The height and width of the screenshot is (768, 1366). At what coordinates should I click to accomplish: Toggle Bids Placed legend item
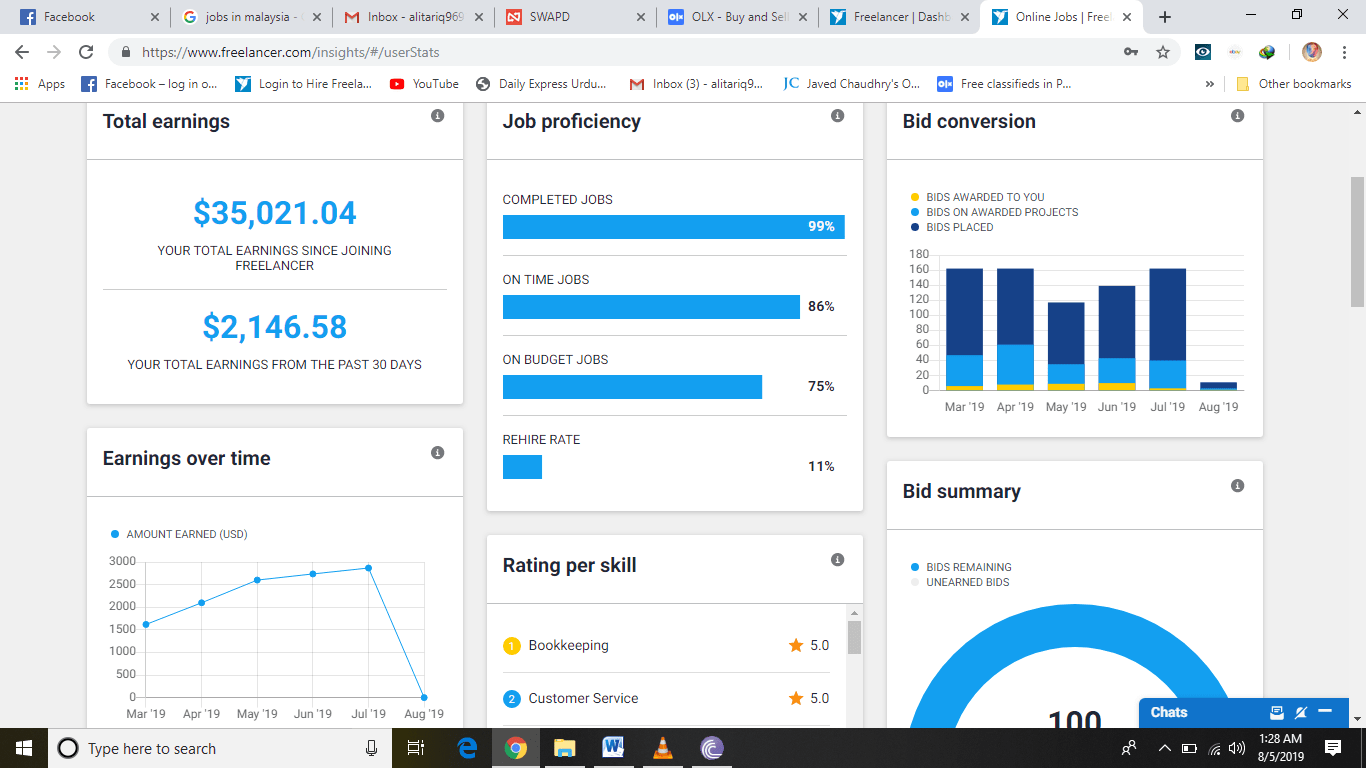(x=951, y=227)
